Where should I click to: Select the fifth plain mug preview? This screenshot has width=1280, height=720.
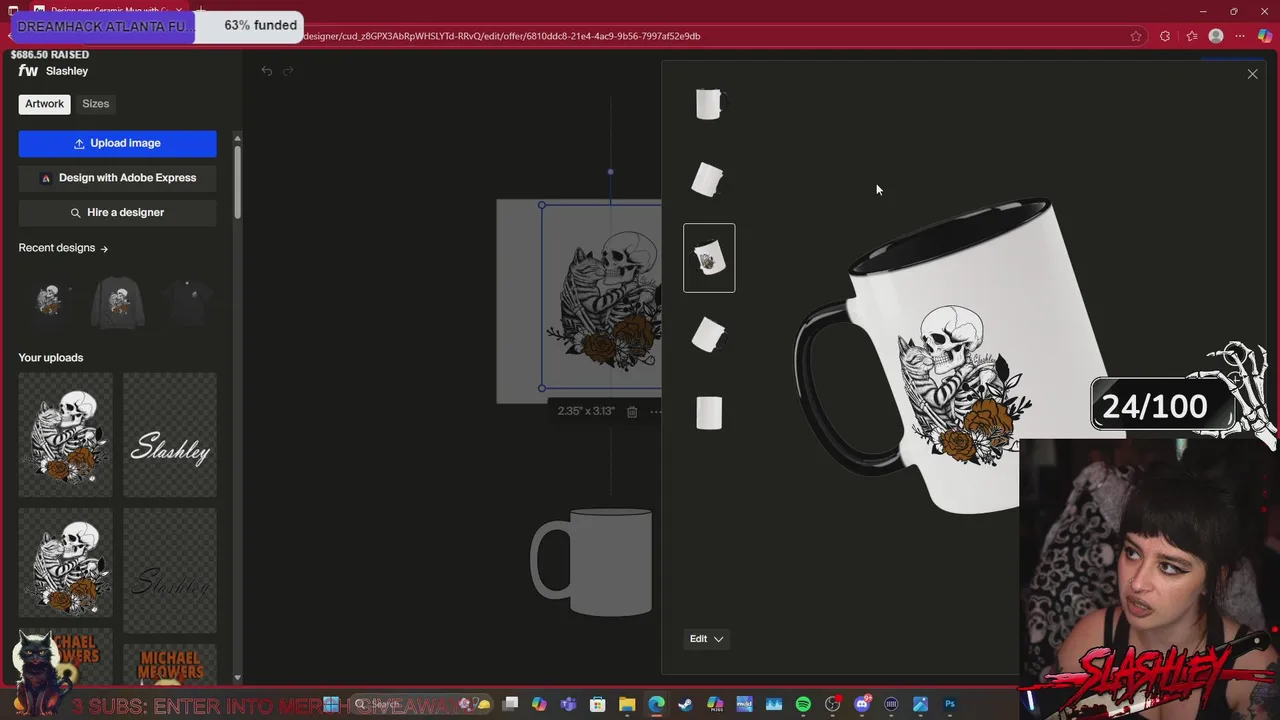(x=709, y=412)
